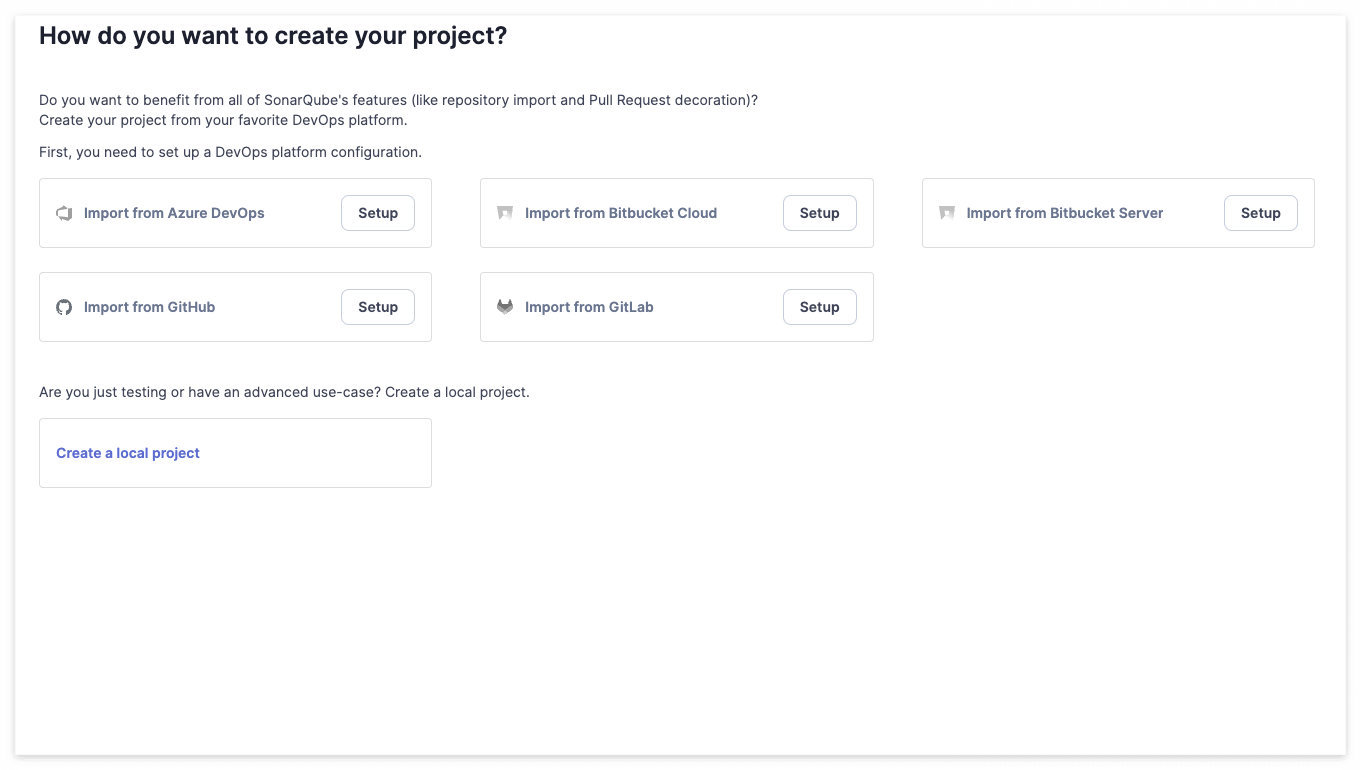The width and height of the screenshot is (1361, 770).
Task: Click the "Import from GitLab" label
Action: (589, 307)
